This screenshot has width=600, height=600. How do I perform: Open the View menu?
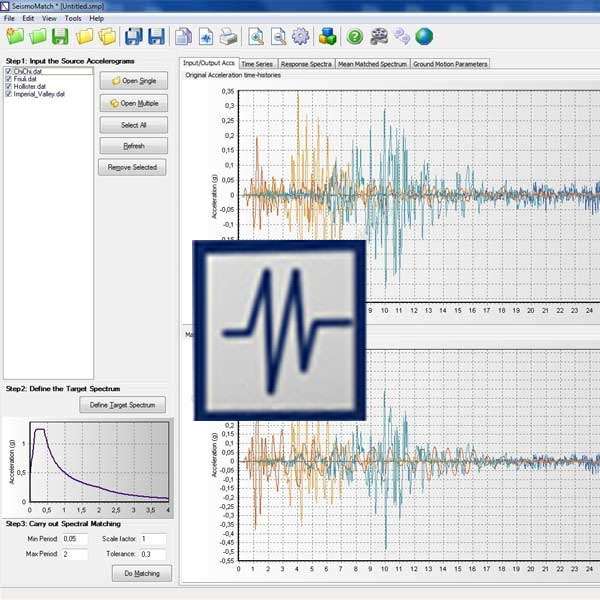point(49,18)
